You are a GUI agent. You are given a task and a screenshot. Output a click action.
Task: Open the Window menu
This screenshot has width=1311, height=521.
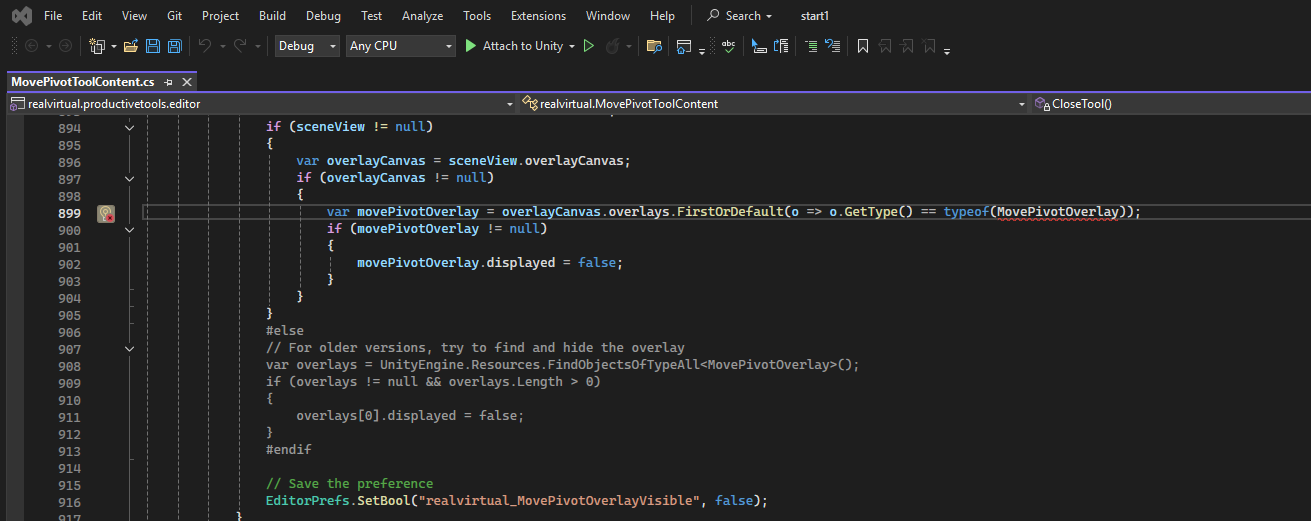click(x=608, y=16)
